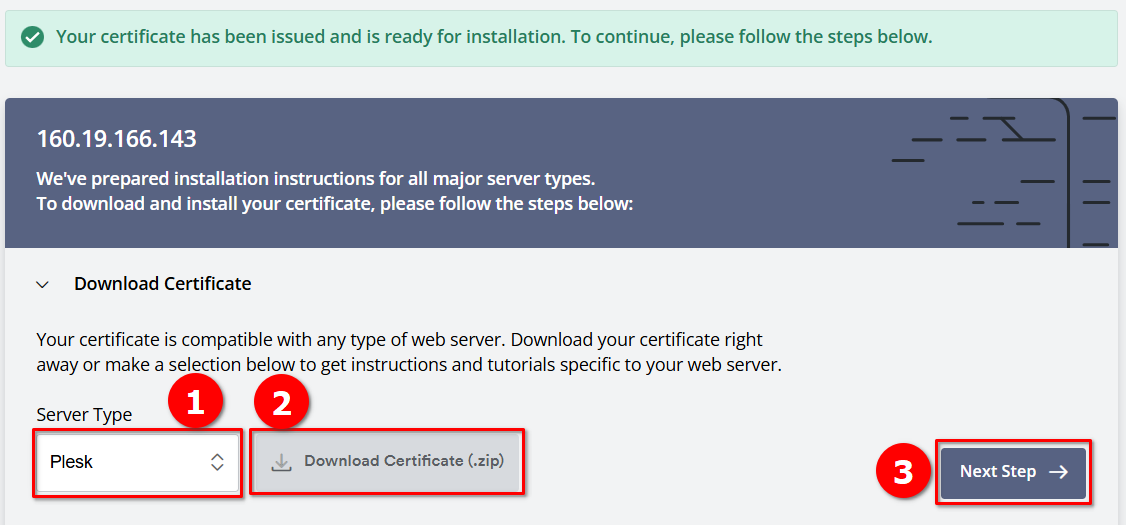The width and height of the screenshot is (1126, 525).
Task: Click the 'To download and install your certificate' line
Action: (x=335, y=204)
